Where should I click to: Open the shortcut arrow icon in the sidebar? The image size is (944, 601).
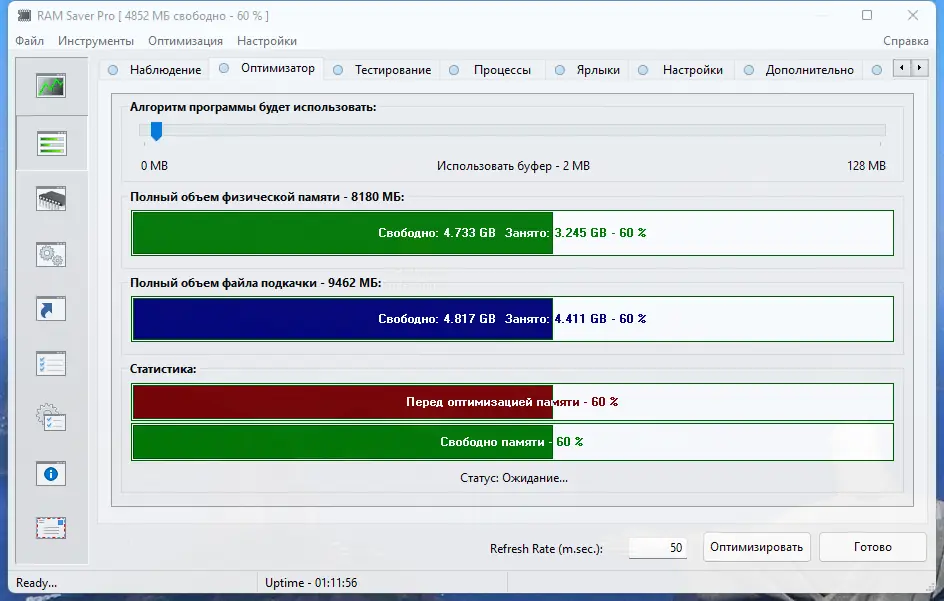tap(51, 308)
